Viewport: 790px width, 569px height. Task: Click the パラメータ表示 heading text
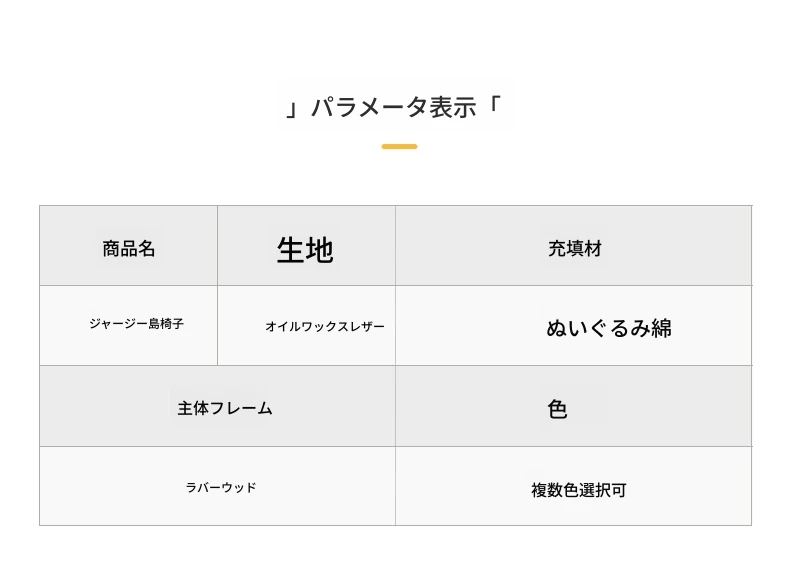pos(393,107)
